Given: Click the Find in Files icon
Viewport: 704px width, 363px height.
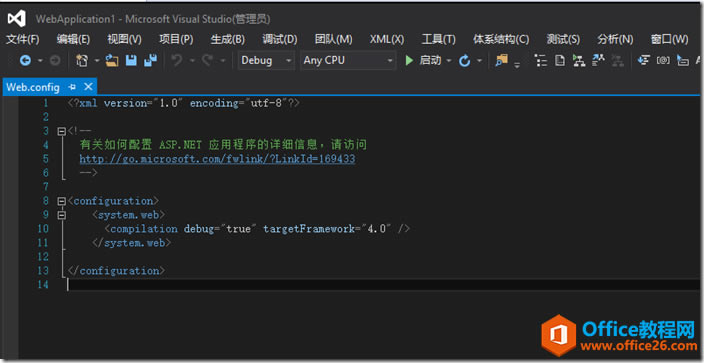Looking at the screenshot, I should coord(501,61).
